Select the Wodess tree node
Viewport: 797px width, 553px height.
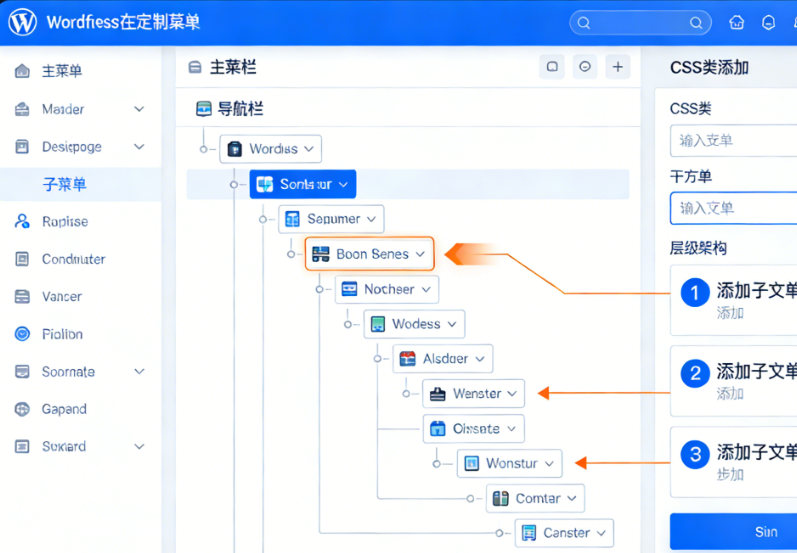[x=414, y=324]
